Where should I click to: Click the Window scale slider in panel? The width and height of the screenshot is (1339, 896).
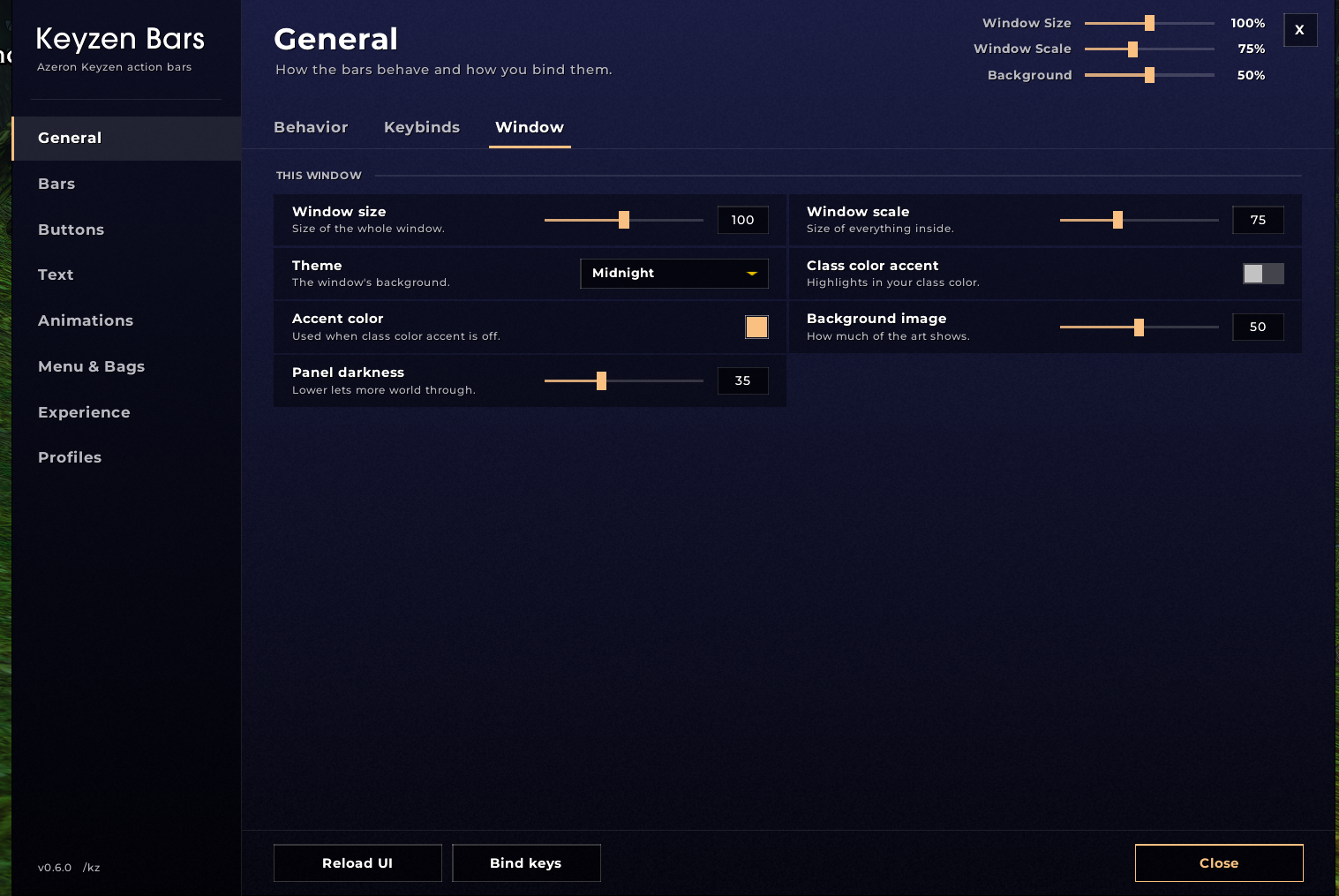coord(1139,220)
